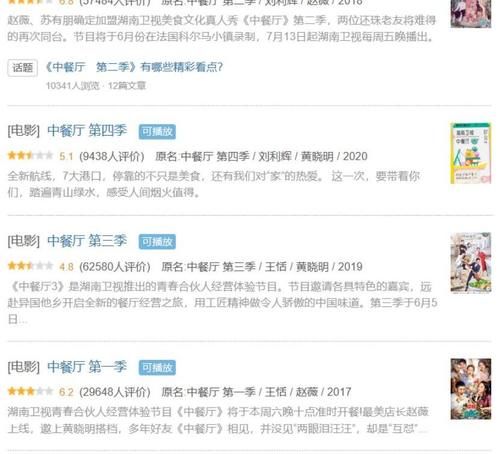The width and height of the screenshot is (500, 454).
Task: Click the 话题 tag button
Action: (23, 68)
